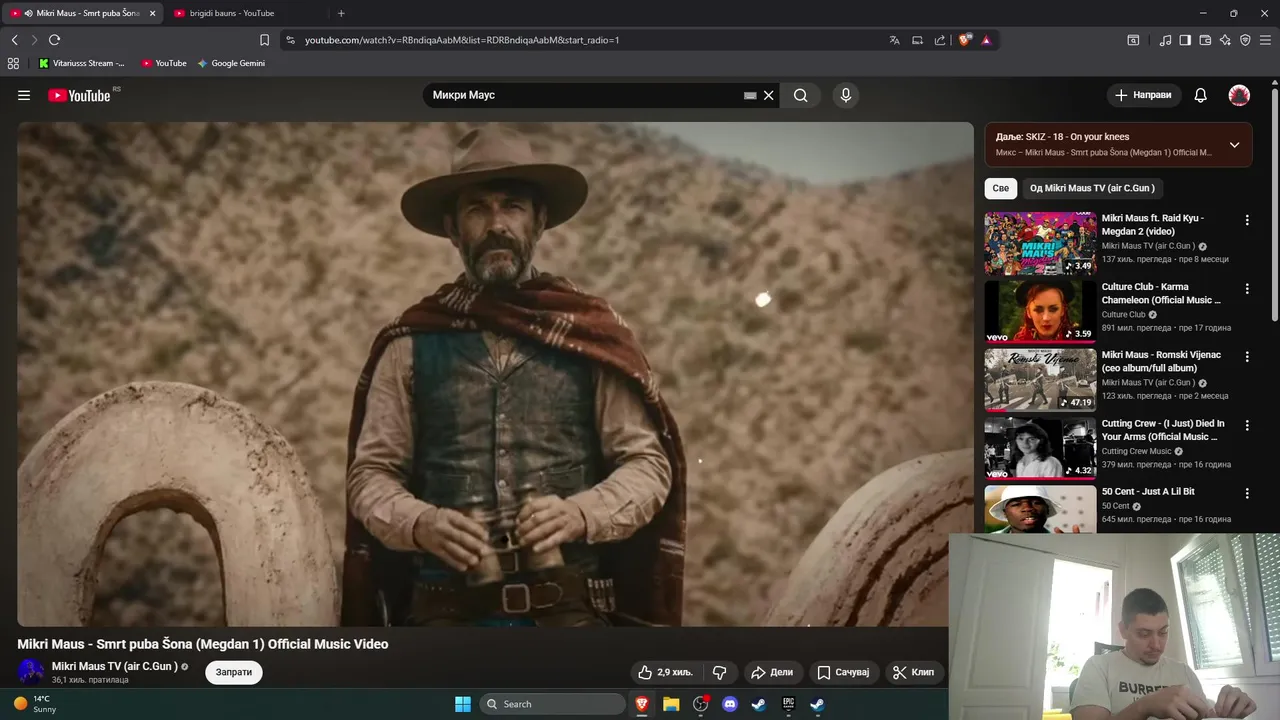Go to the YouTube home logo
The width and height of the screenshot is (1280, 720).
pos(79,95)
